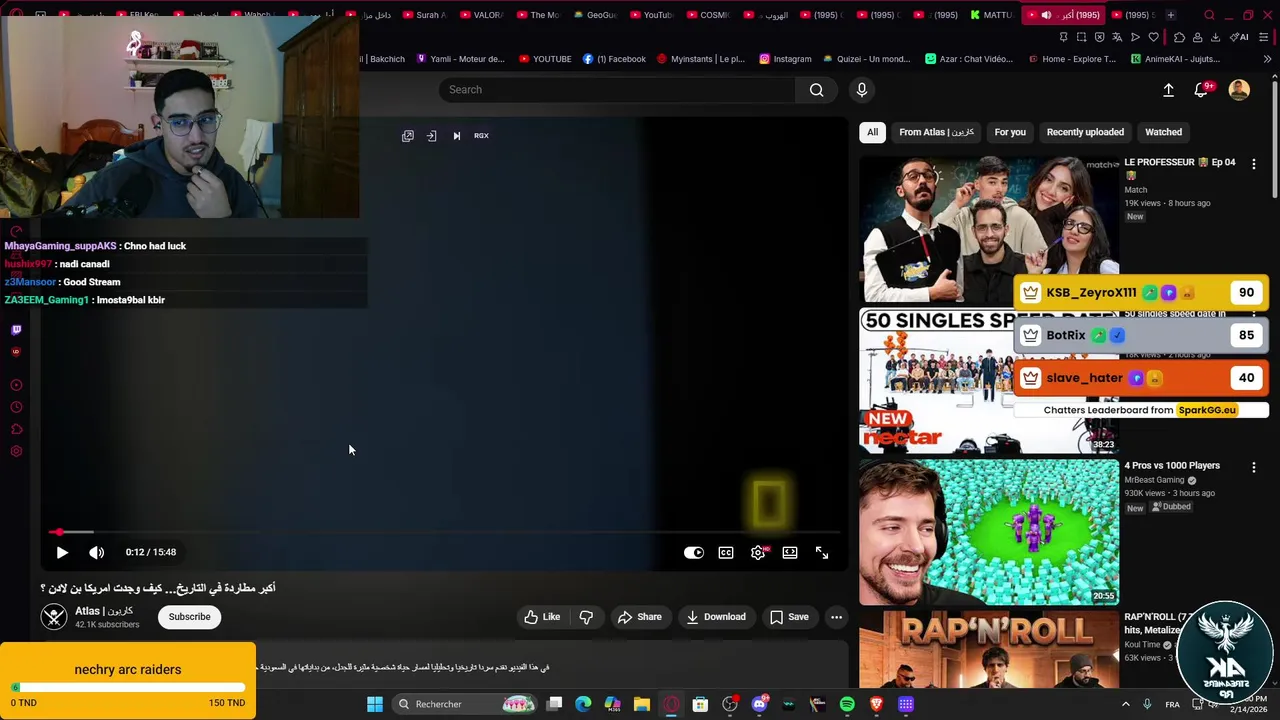Open the sidebar settings gear icon
Viewport: 1280px width, 720px height.
[x=16, y=451]
